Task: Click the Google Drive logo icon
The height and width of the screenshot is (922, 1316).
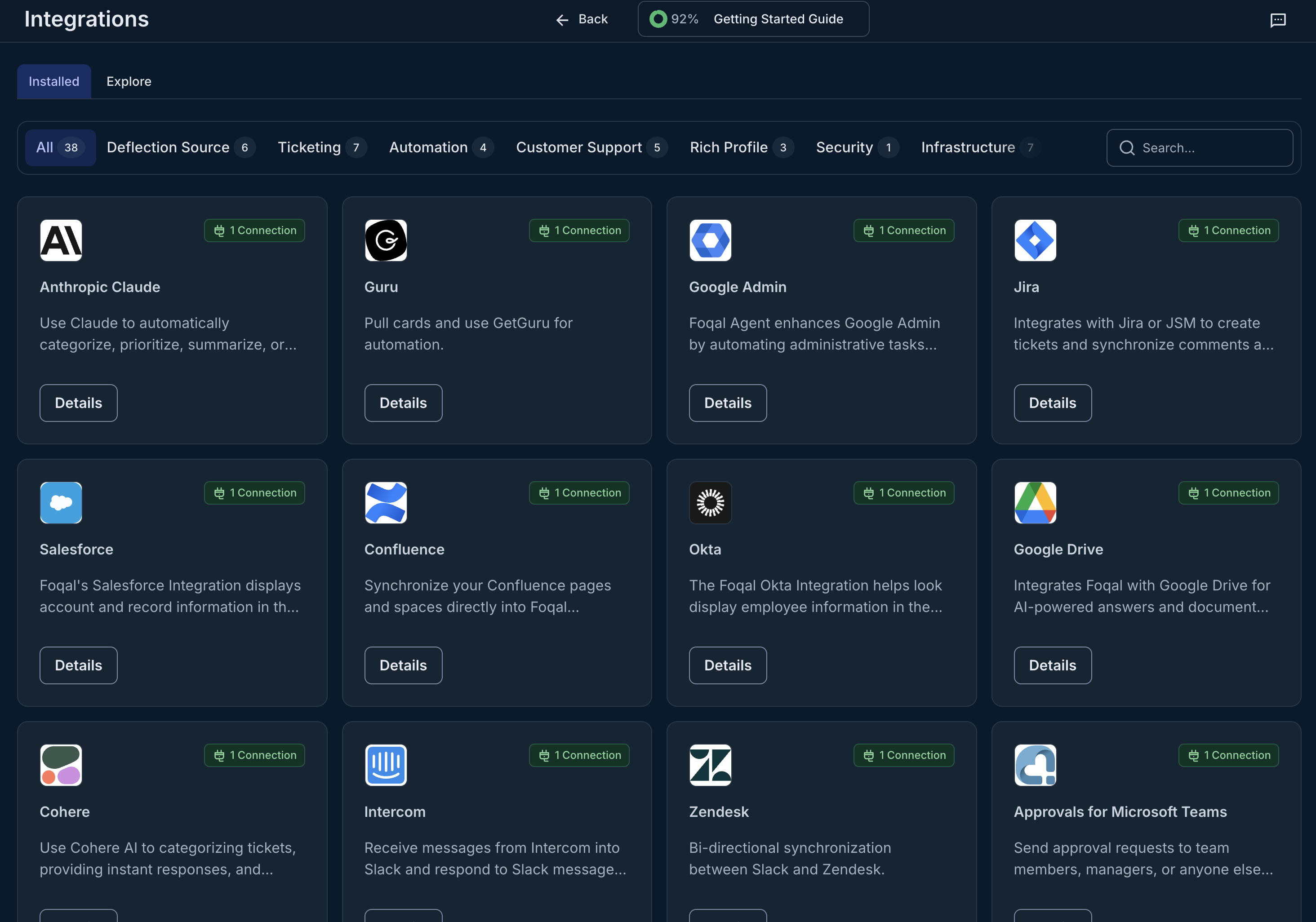Action: click(1035, 502)
